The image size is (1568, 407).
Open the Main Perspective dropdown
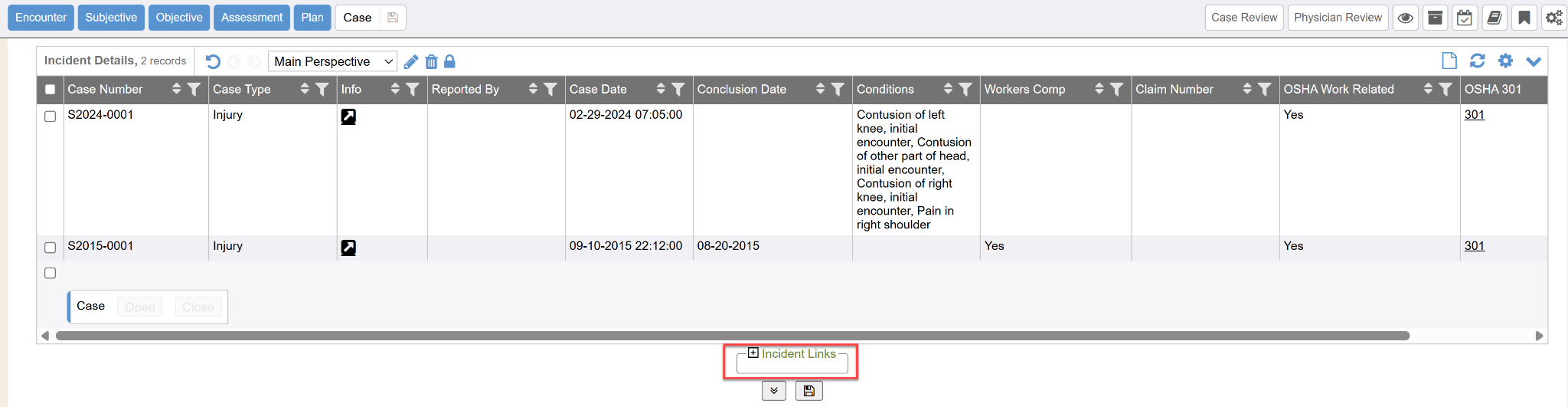(332, 61)
